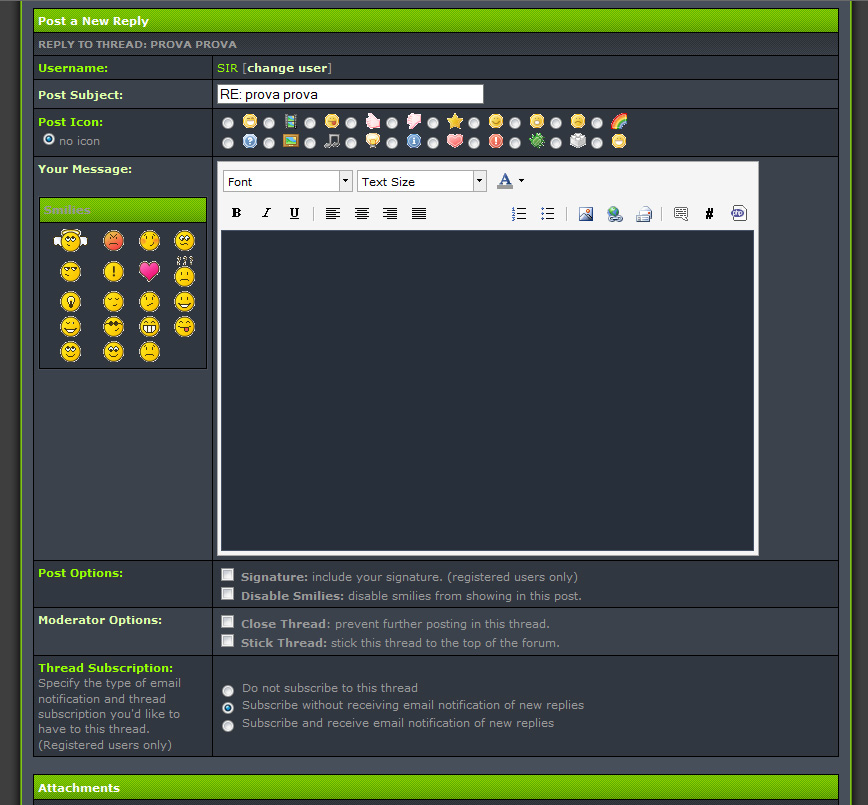The width and height of the screenshot is (868, 805).
Task: Center align the message text
Action: coord(362,213)
